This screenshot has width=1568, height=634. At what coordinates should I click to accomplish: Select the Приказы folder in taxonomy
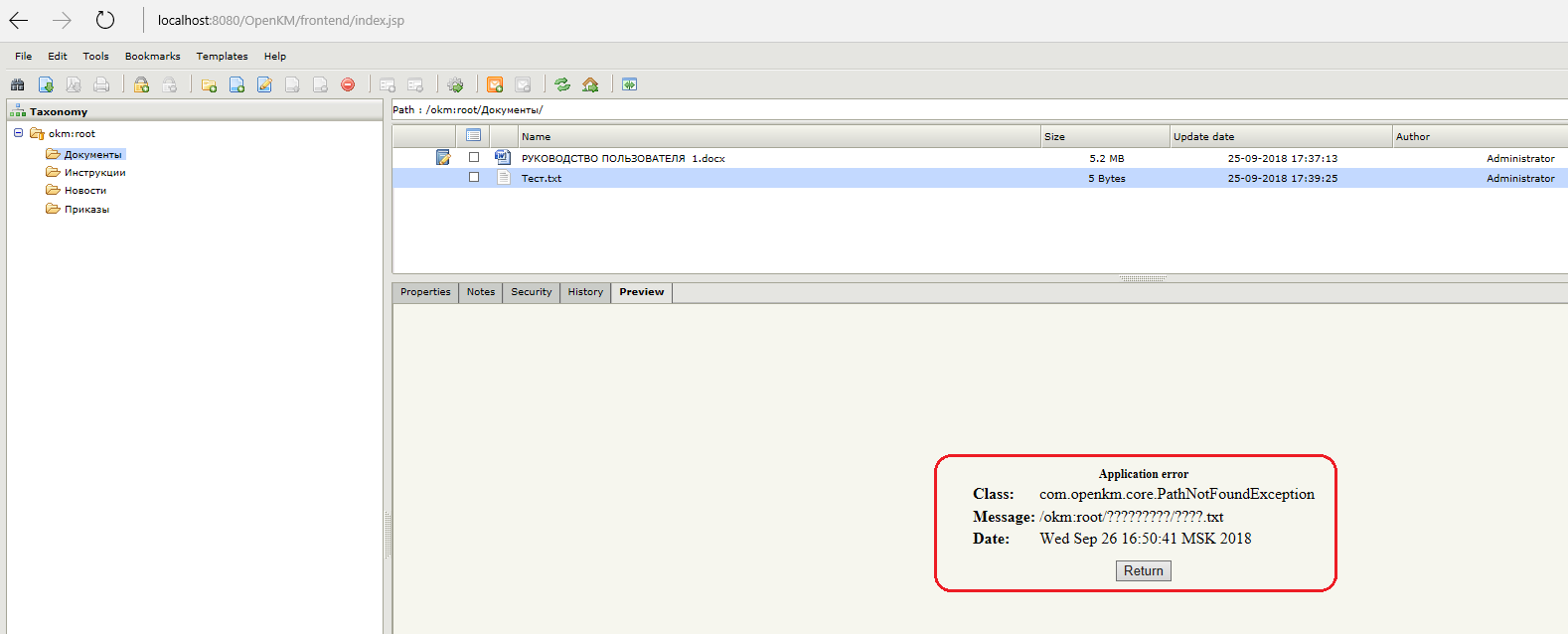pyautogui.click(x=86, y=210)
